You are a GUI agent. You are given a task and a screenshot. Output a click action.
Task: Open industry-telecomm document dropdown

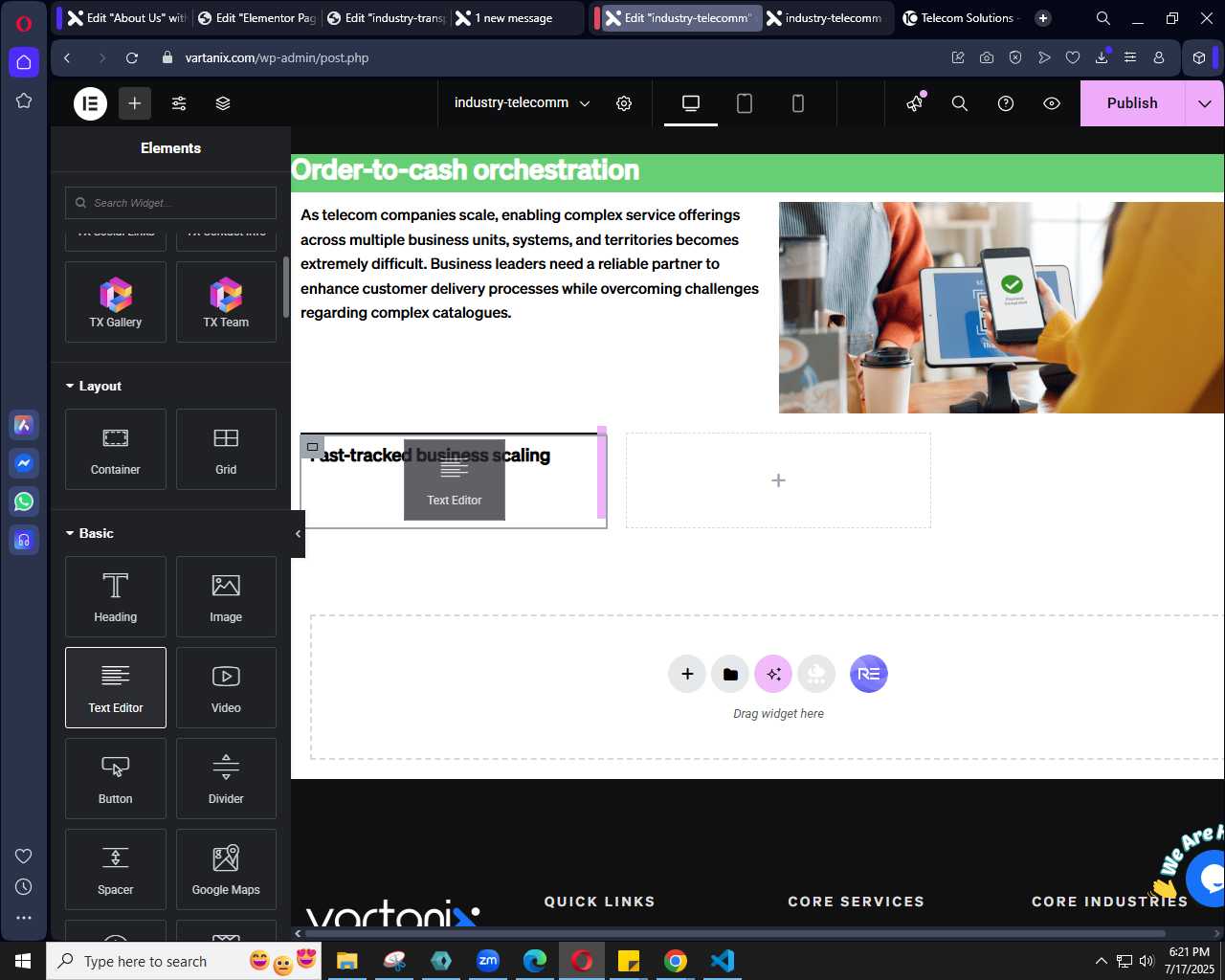522,103
